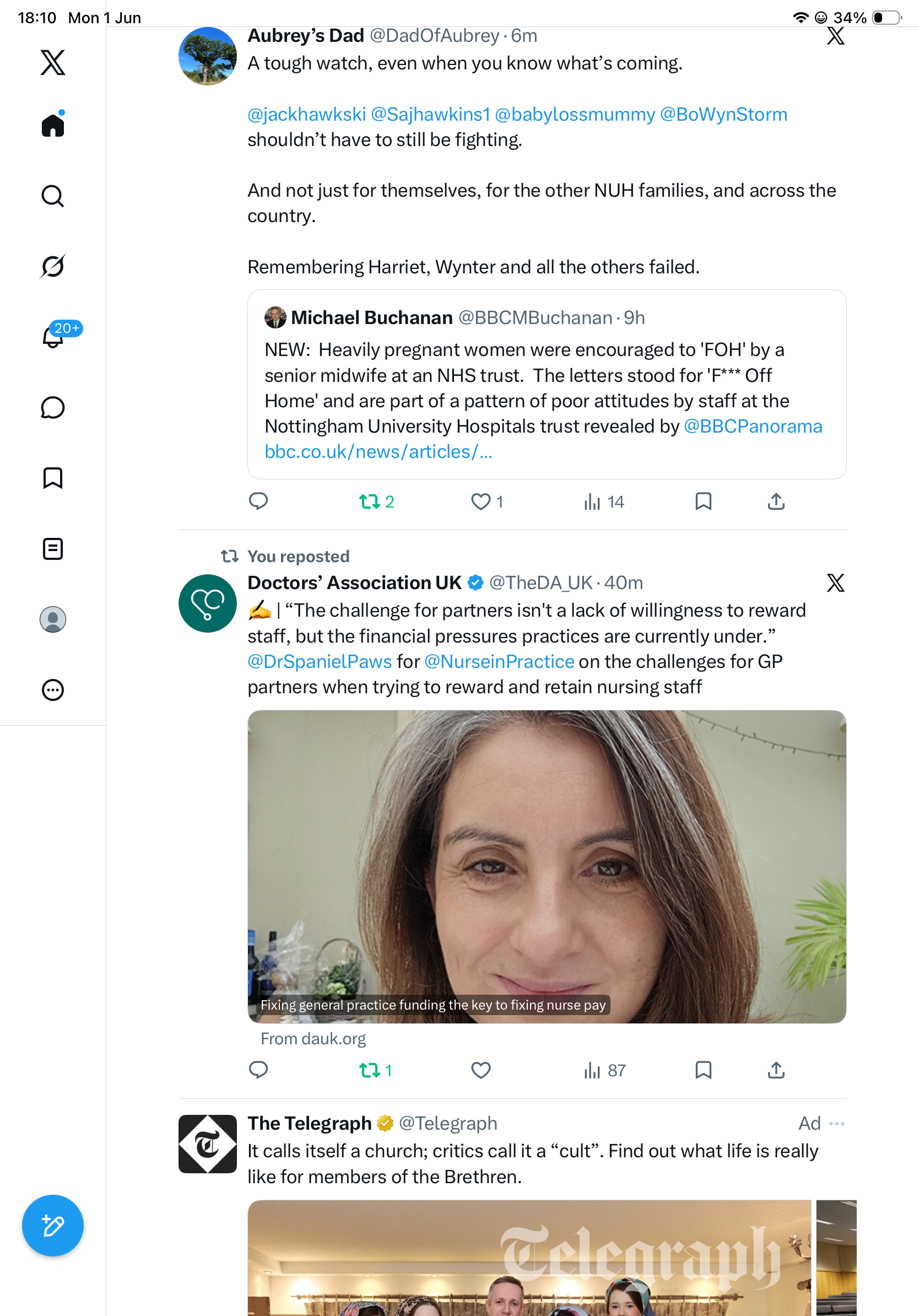Tap the blue compose post button
This screenshot has width=919, height=1316.
click(53, 1226)
